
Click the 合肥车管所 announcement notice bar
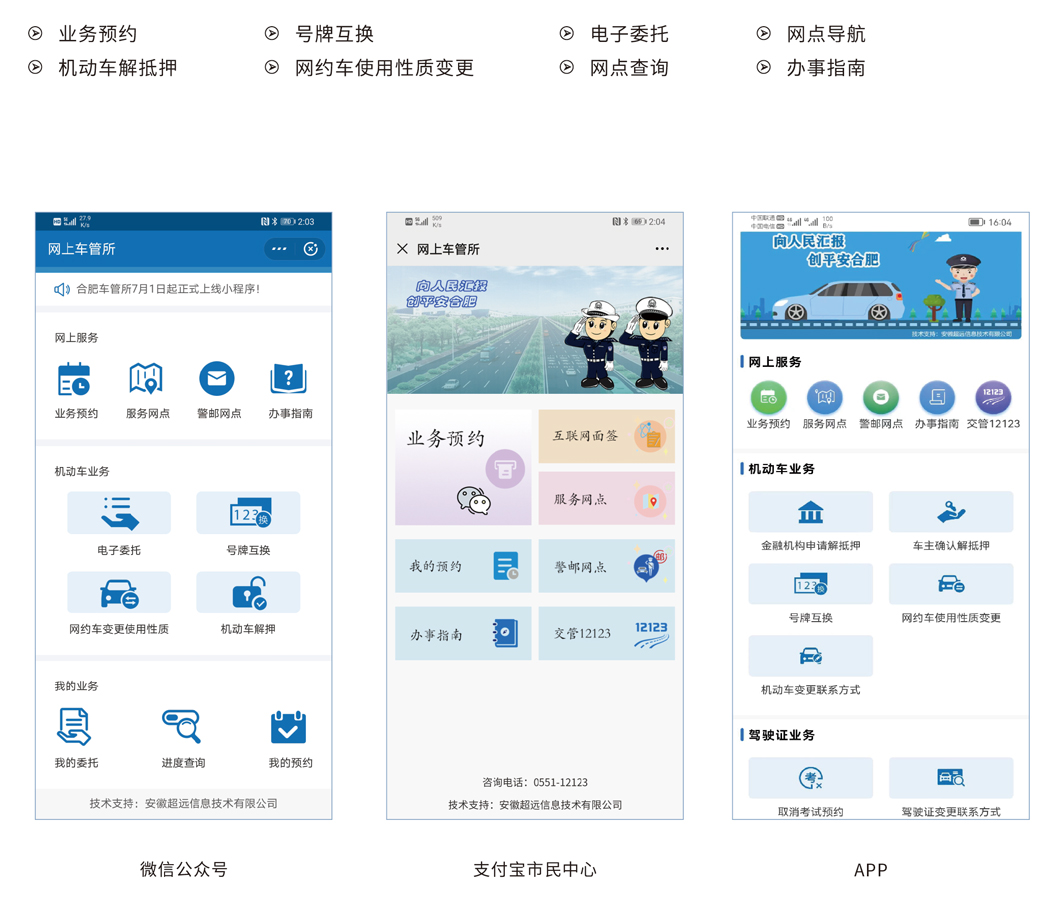[183, 289]
